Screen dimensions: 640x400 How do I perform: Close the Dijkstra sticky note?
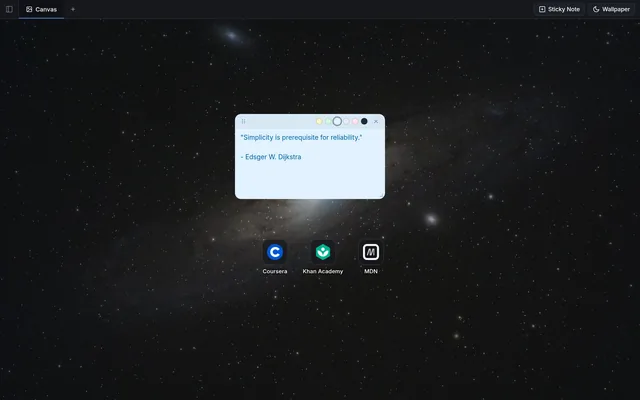[376, 121]
